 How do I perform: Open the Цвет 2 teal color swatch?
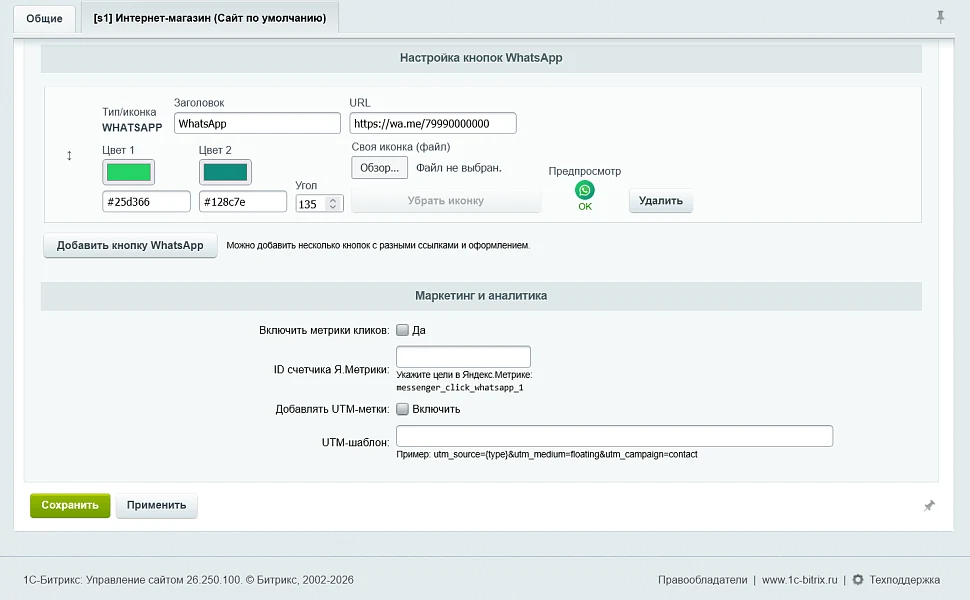tap(225, 172)
